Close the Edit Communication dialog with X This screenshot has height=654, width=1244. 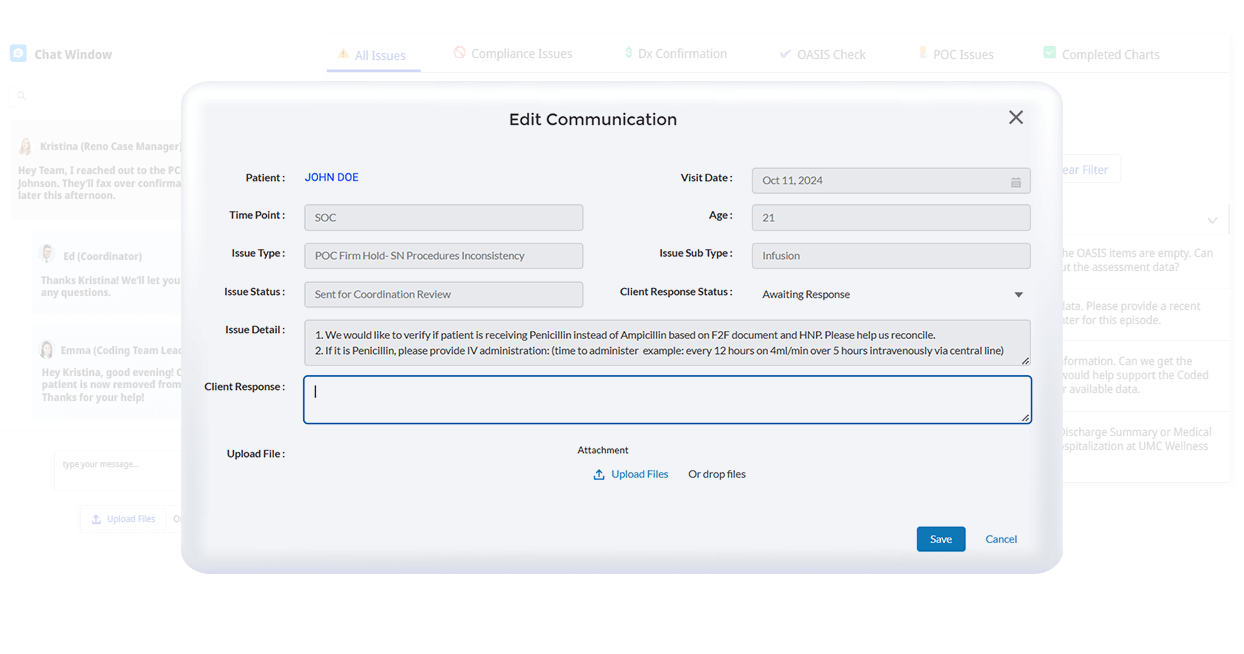coord(1015,118)
